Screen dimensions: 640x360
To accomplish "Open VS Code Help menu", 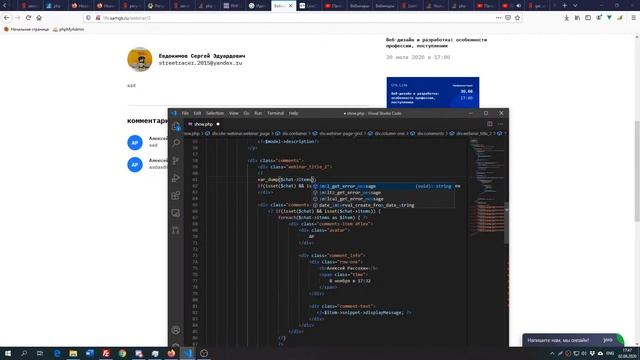I will click(x=293, y=113).
